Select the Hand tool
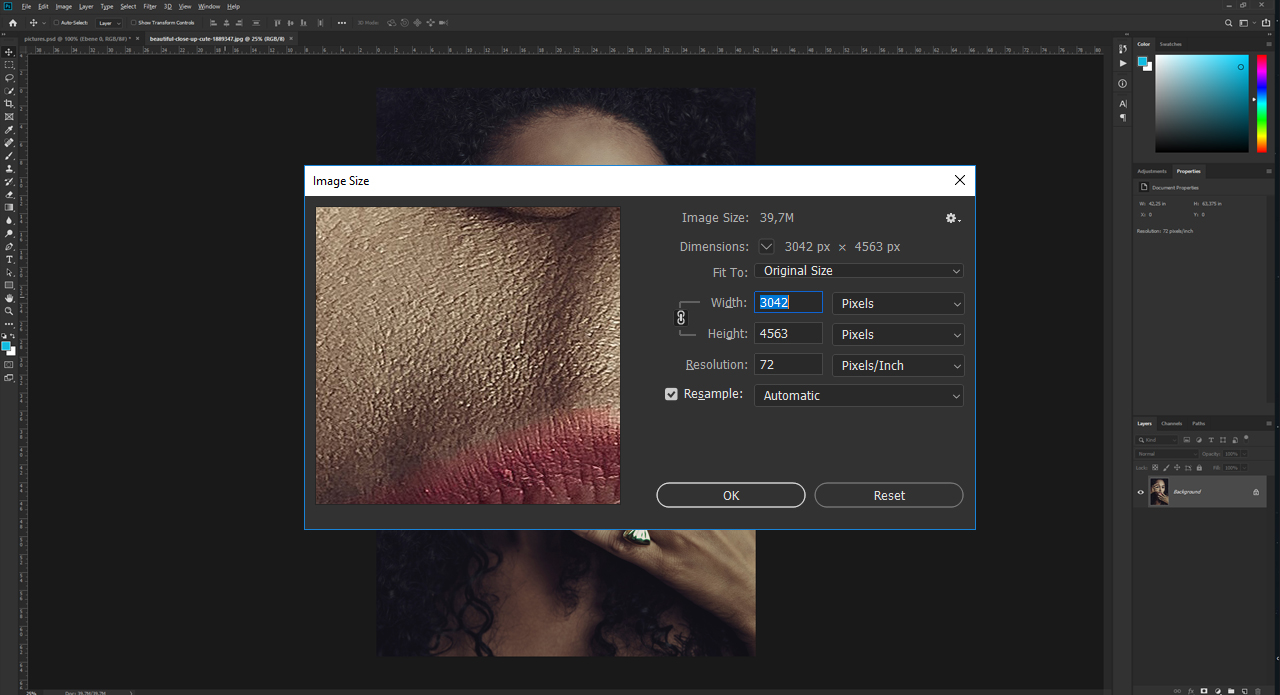Image resolution: width=1280 pixels, height=695 pixels. [x=9, y=298]
